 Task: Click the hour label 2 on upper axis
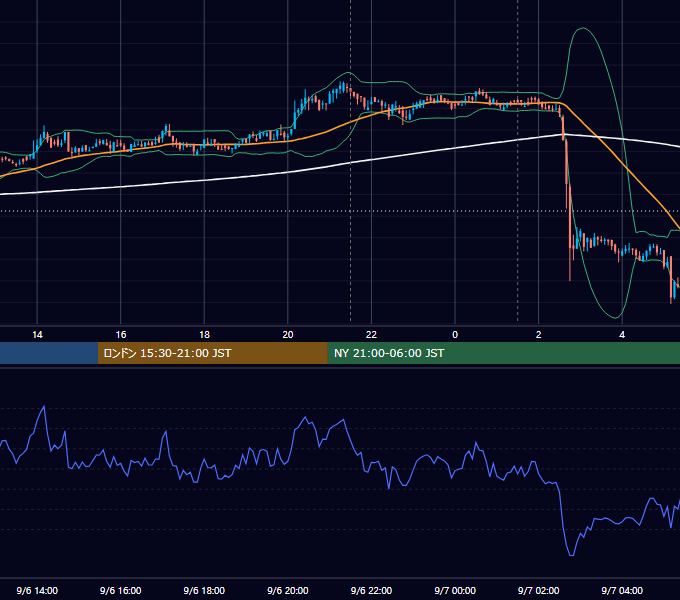(538, 335)
